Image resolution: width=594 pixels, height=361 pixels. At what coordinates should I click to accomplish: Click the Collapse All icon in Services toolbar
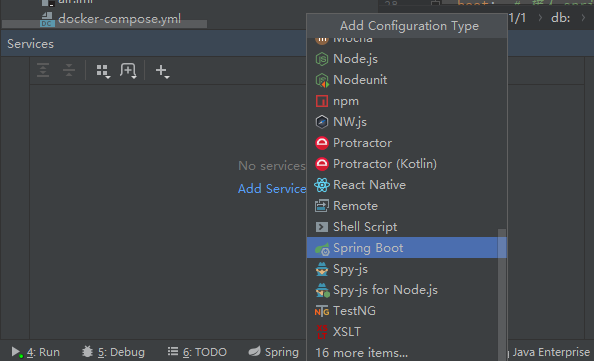pyautogui.click(x=69, y=70)
